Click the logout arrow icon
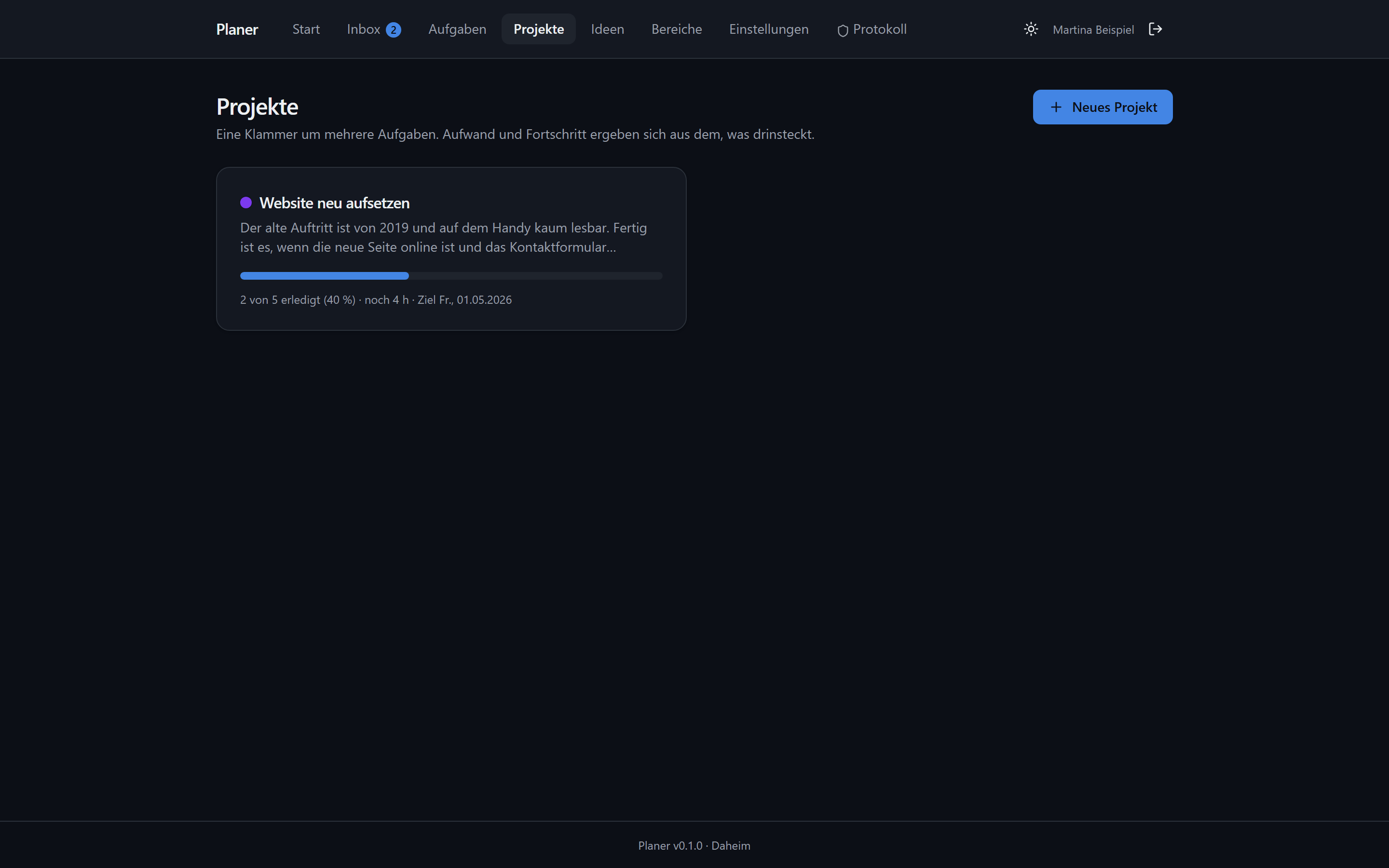Screen dimensions: 1389x868 pyautogui.click(x=1155, y=29)
